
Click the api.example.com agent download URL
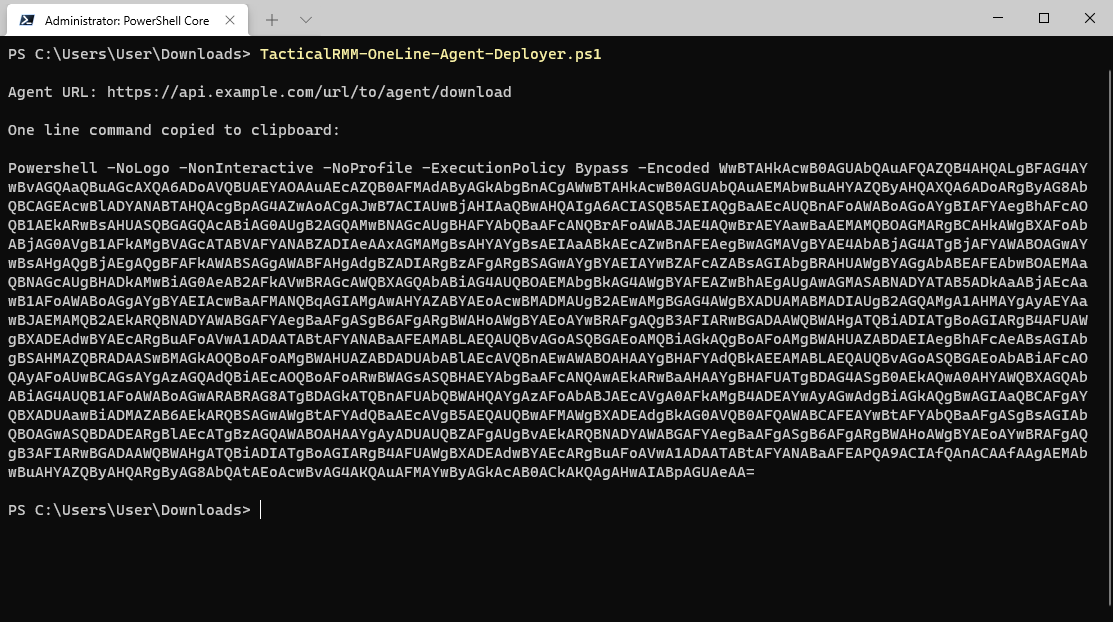309,92
